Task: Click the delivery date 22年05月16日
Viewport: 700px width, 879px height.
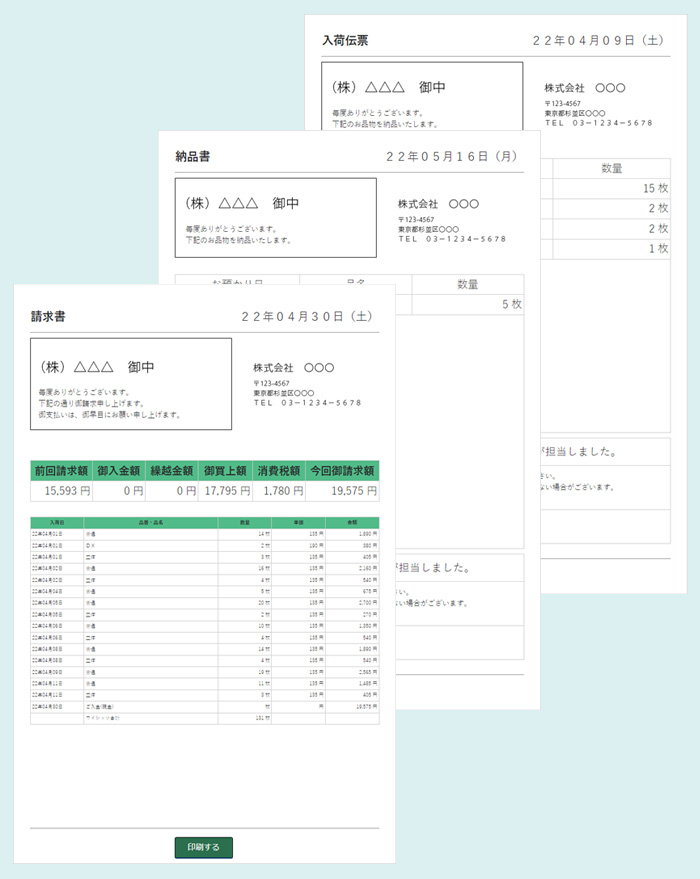Action: (453, 156)
